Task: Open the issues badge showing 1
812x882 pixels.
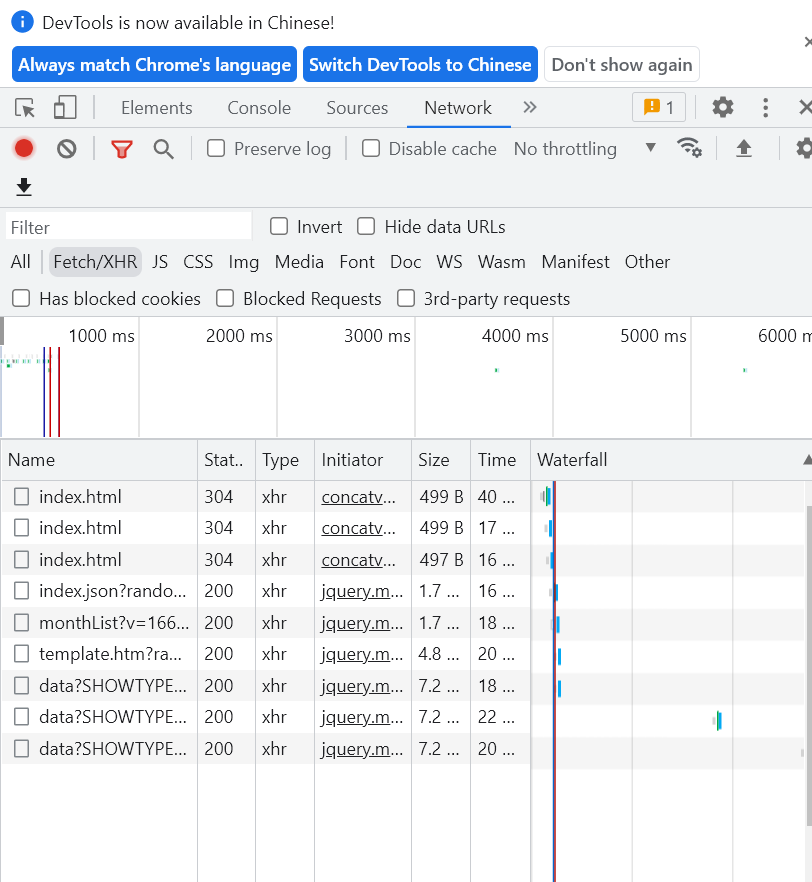Action: tap(658, 107)
